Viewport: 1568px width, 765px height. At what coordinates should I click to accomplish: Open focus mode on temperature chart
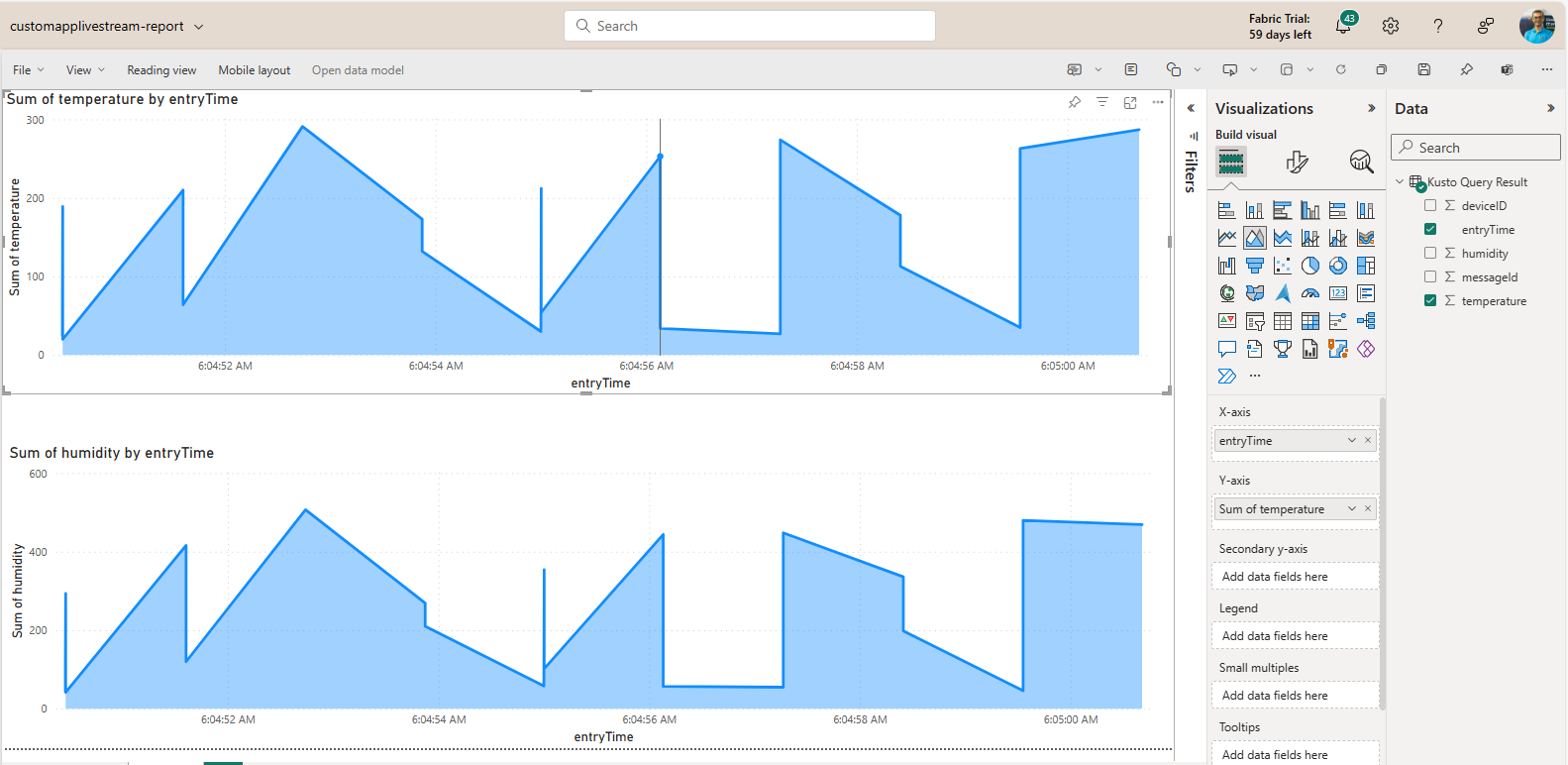click(1130, 102)
